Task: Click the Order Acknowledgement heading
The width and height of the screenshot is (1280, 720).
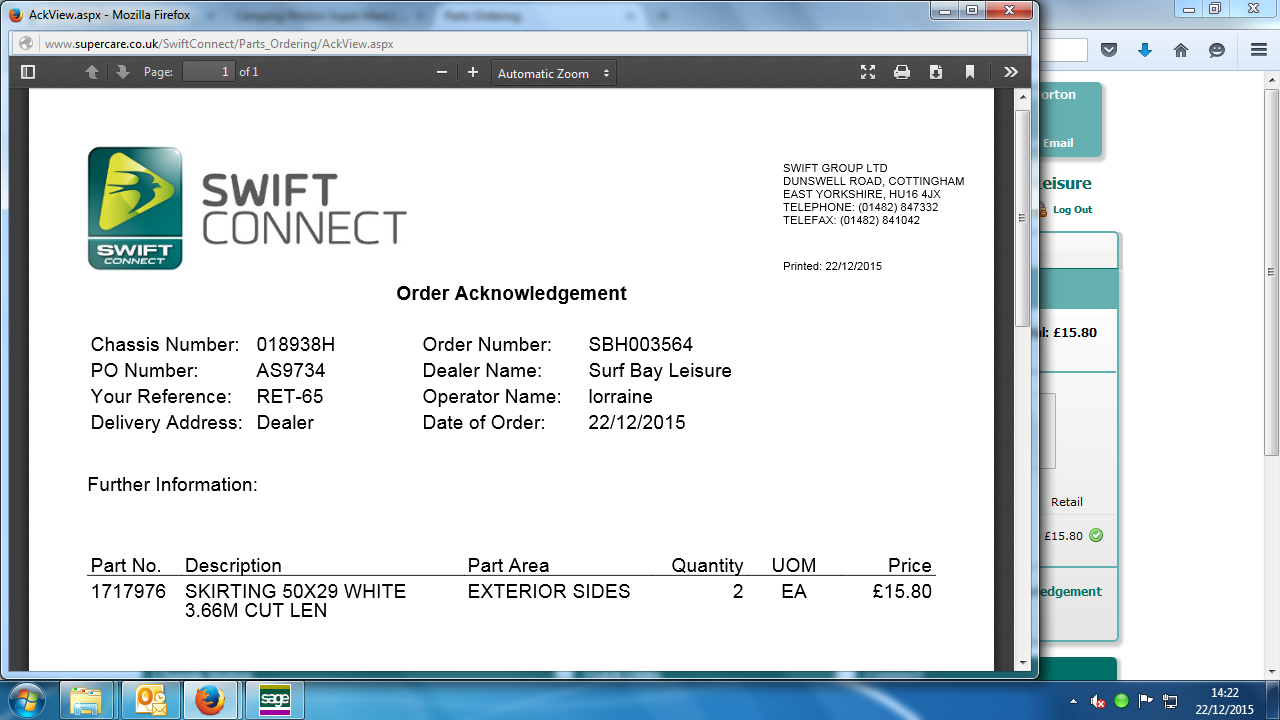Action: coord(511,293)
